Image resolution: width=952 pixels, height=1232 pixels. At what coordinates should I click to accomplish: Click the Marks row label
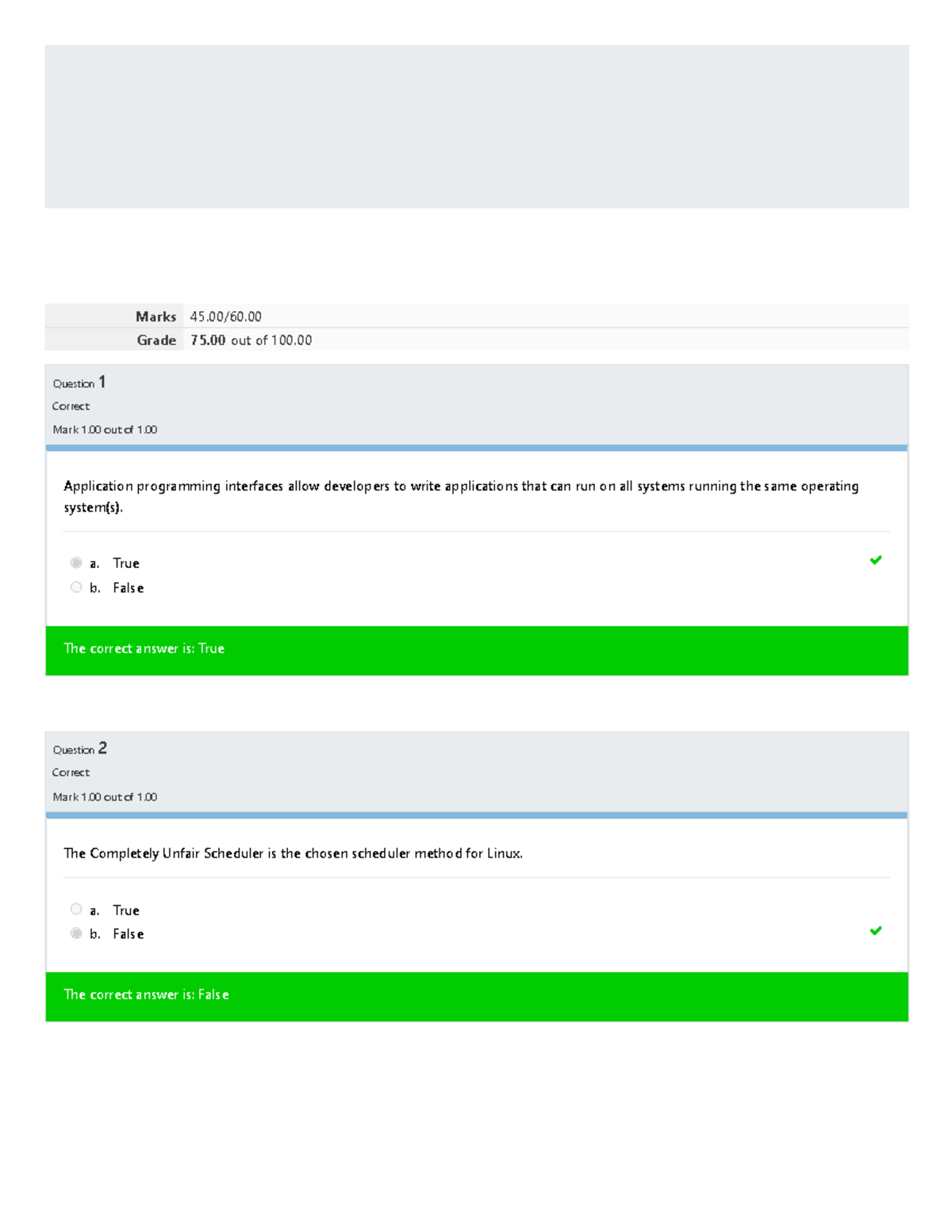(x=156, y=317)
